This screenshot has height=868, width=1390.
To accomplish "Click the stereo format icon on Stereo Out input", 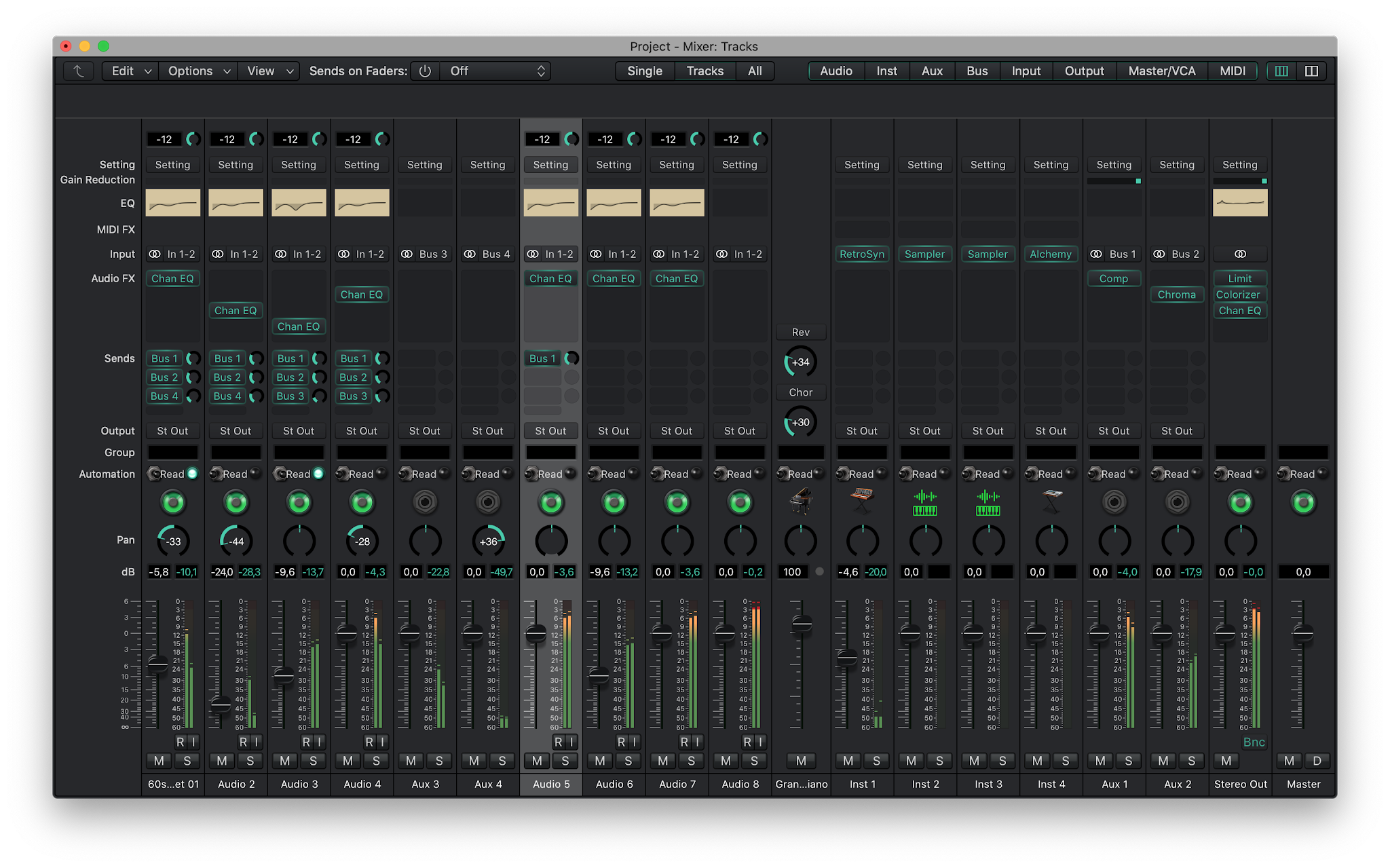I will pos(1240,254).
